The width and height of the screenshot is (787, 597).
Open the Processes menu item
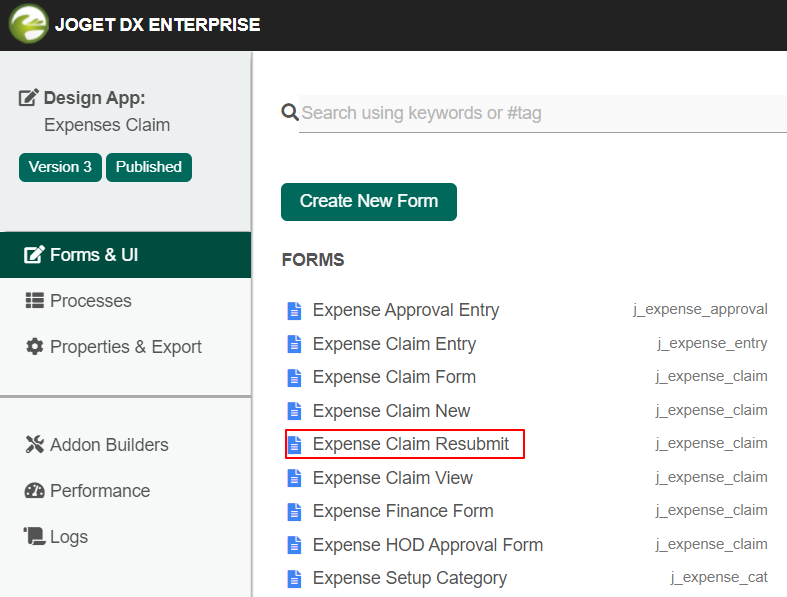coord(90,301)
